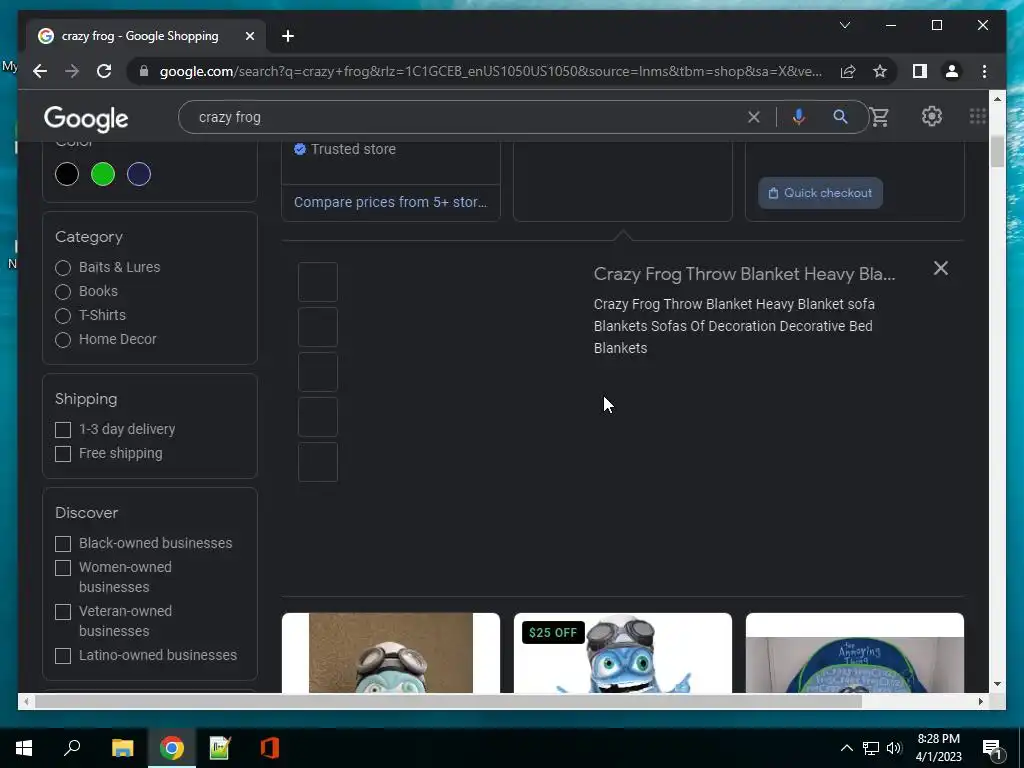Enable Free shipping filter
Viewport: 1024px width, 768px height.
coord(63,454)
